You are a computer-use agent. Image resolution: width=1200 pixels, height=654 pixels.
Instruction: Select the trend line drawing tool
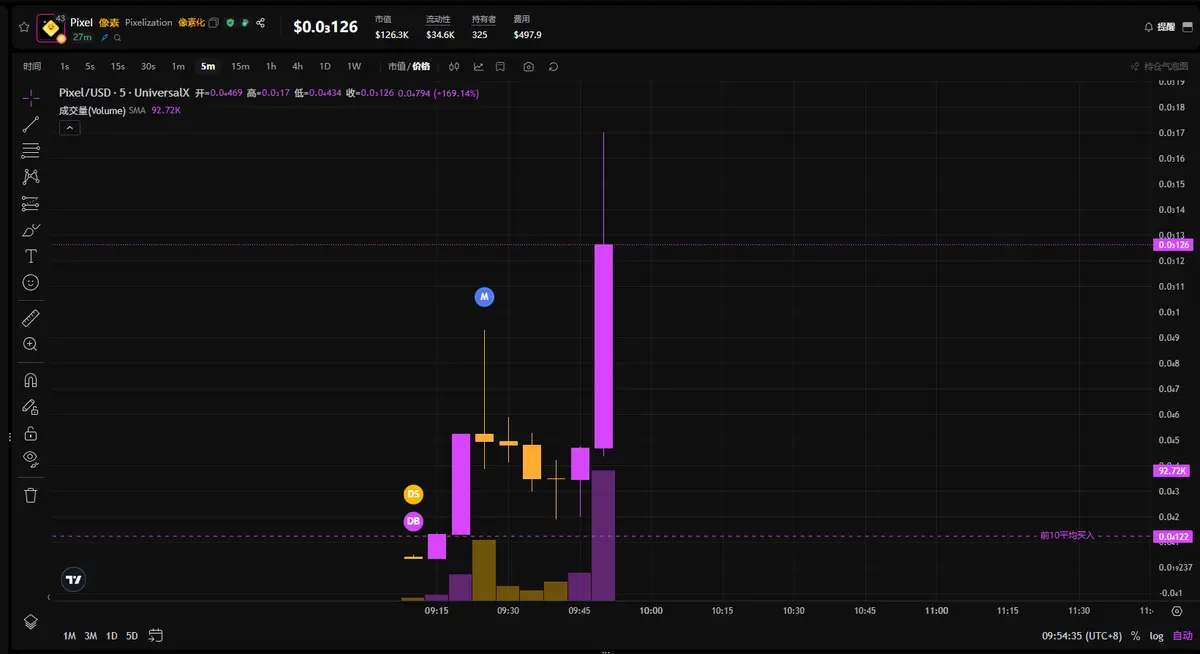31,124
